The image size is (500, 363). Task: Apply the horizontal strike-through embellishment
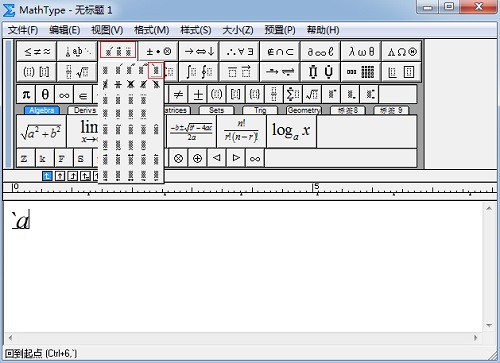[118, 85]
